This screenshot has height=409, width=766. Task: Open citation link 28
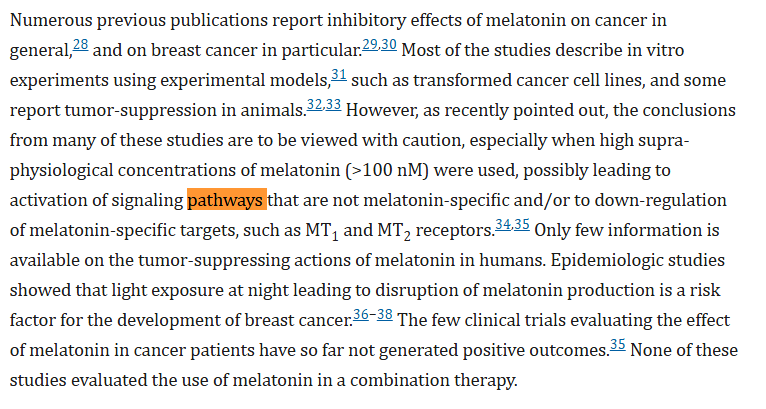[80, 43]
